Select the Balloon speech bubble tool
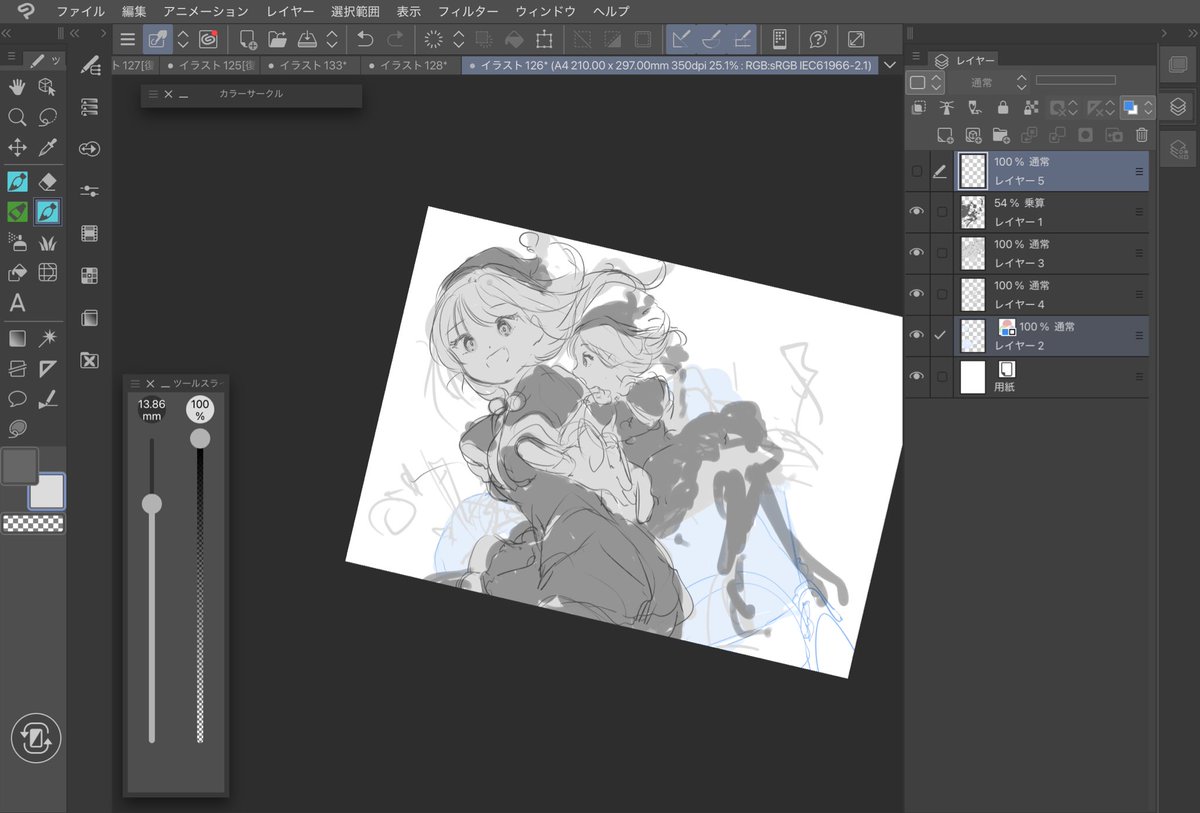The image size is (1200, 813). 17,398
